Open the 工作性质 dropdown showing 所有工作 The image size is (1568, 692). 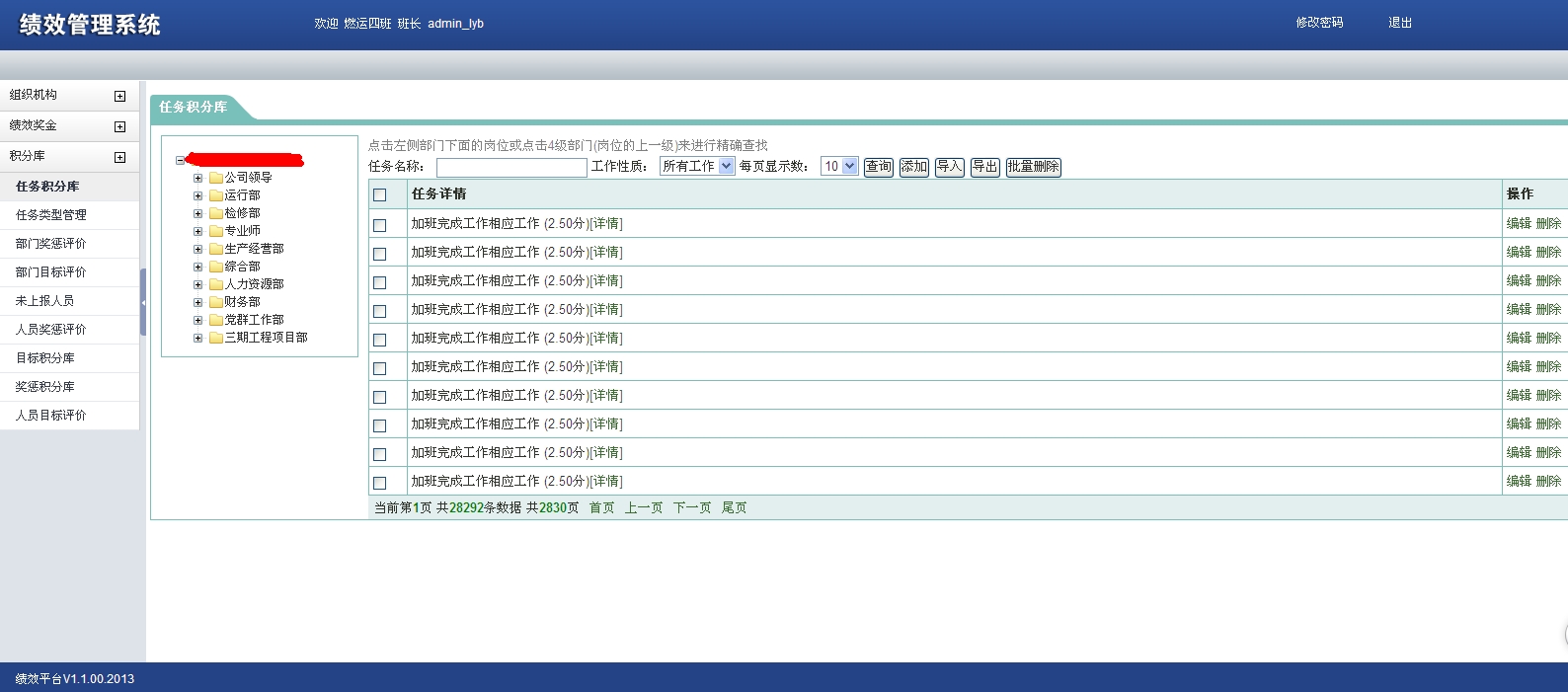click(697, 166)
